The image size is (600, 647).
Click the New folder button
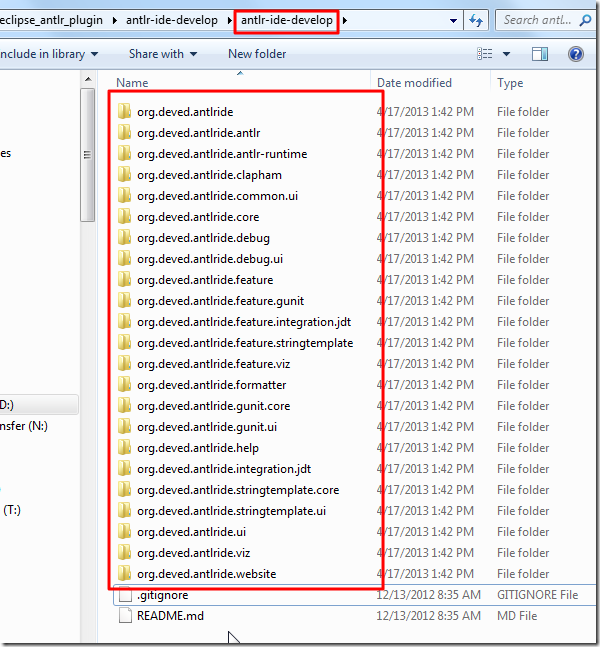click(x=257, y=54)
